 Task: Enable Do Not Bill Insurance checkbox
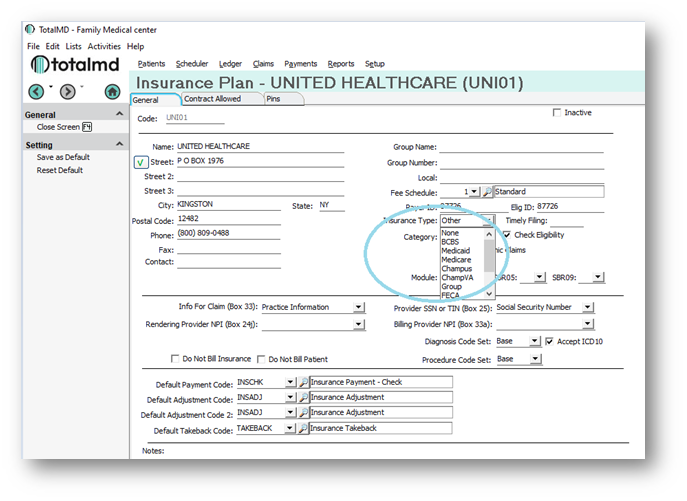(x=175, y=359)
